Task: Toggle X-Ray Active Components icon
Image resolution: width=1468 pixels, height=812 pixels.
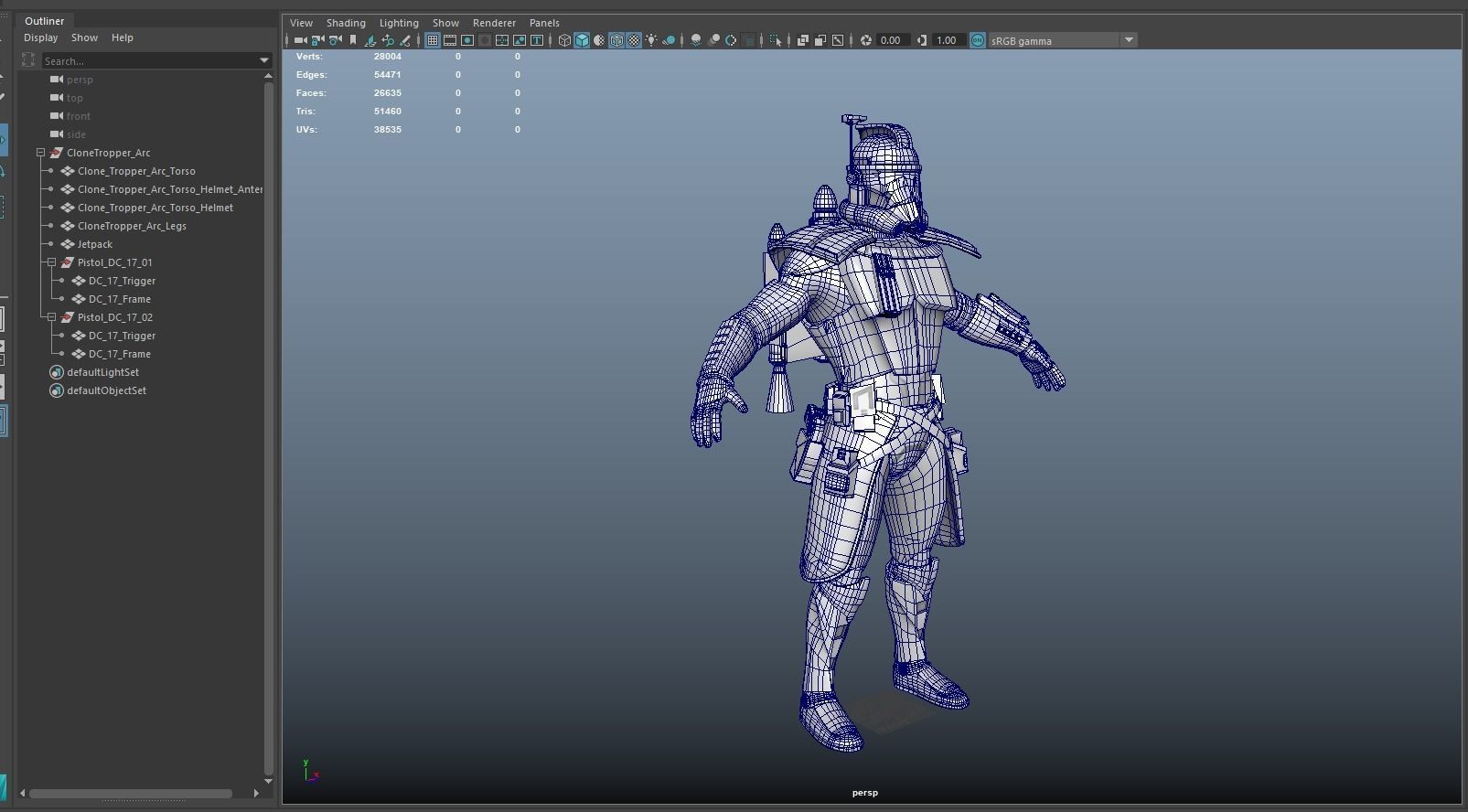Action: pos(820,40)
